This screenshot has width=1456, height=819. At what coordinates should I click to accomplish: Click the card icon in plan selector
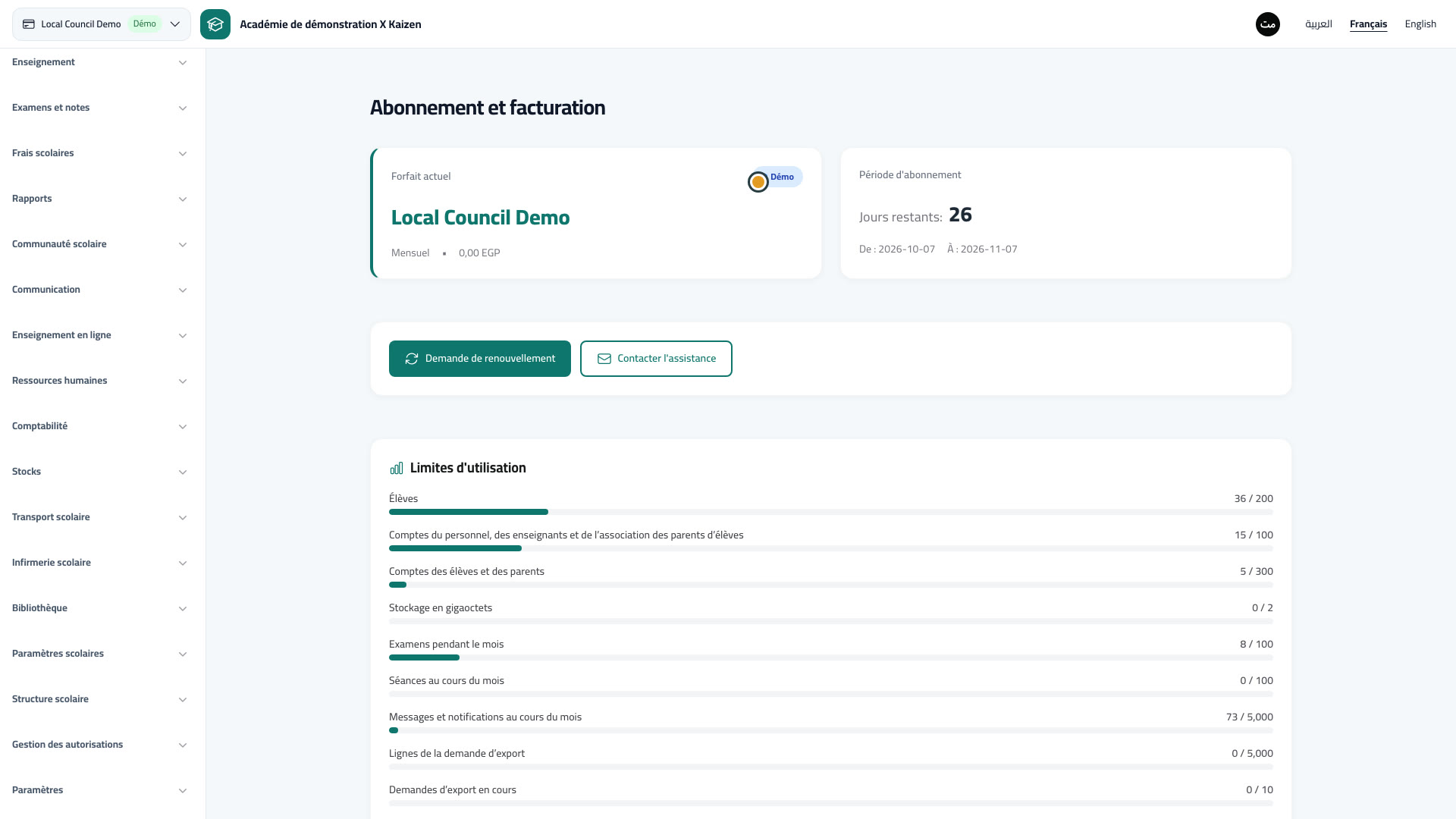coord(29,24)
